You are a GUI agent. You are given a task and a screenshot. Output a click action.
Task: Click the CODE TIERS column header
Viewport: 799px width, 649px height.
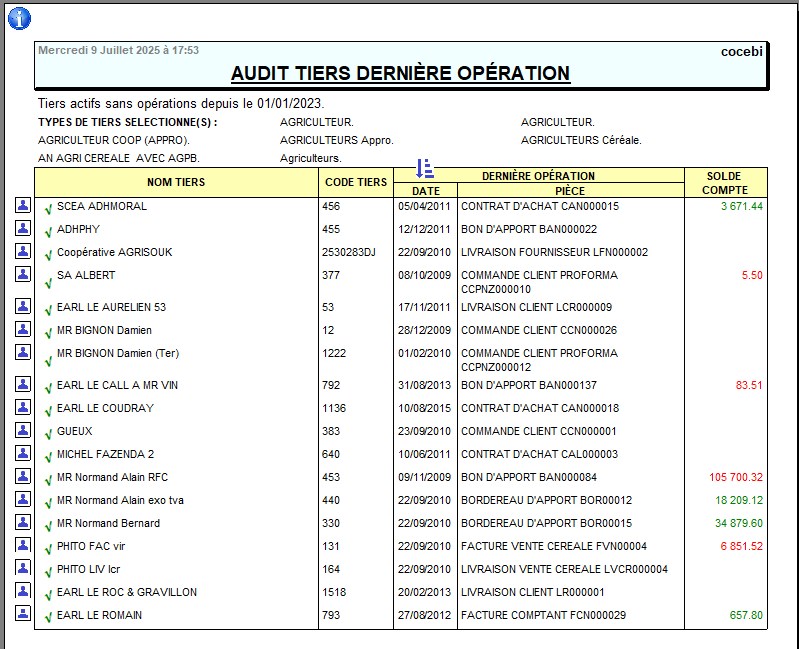[356, 182]
